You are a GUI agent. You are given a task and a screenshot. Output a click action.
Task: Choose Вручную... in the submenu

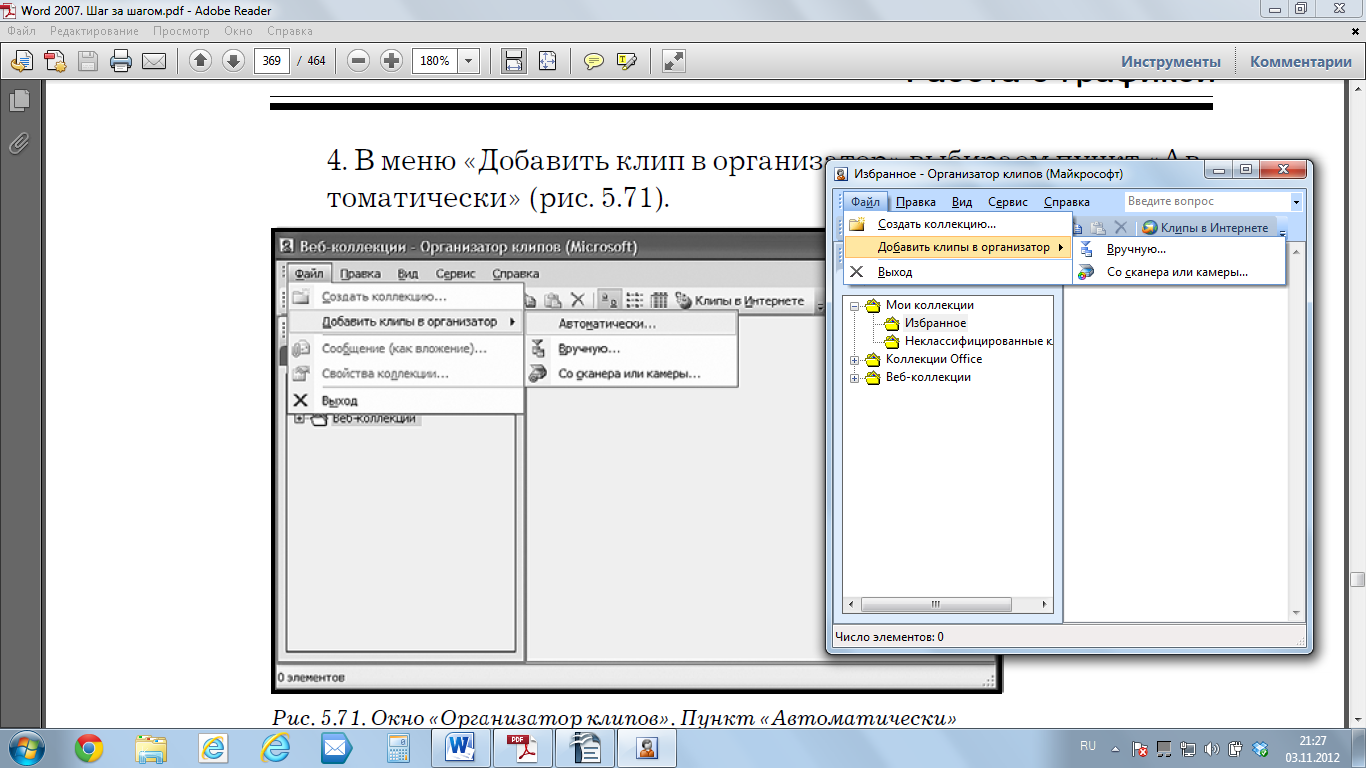click(x=1179, y=249)
